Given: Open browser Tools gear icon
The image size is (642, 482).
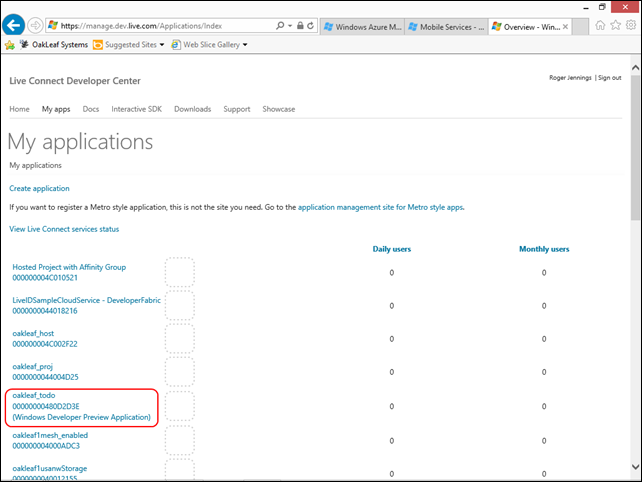Looking at the screenshot, I should pos(631,25).
